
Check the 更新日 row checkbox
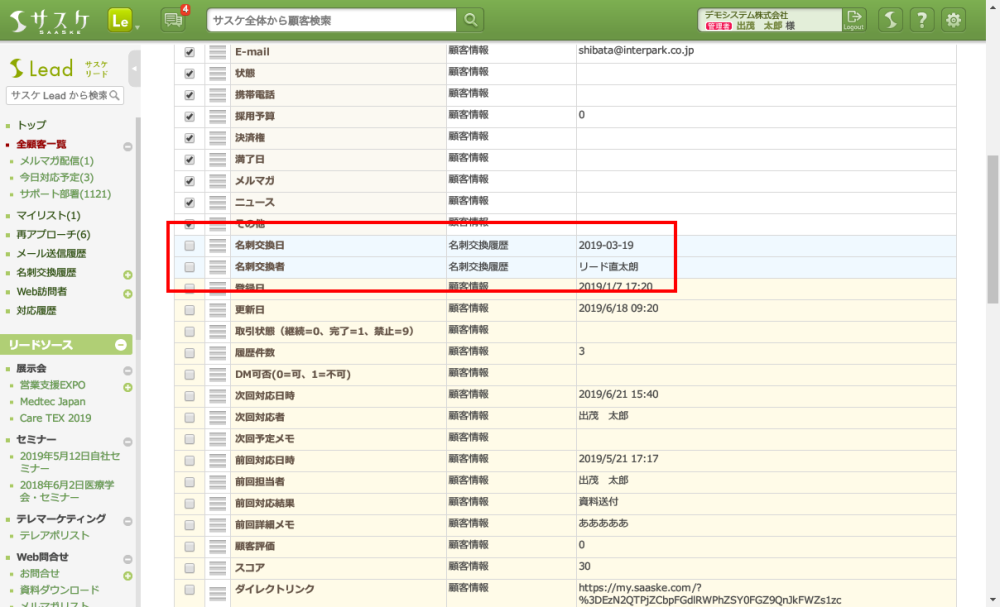(190, 310)
